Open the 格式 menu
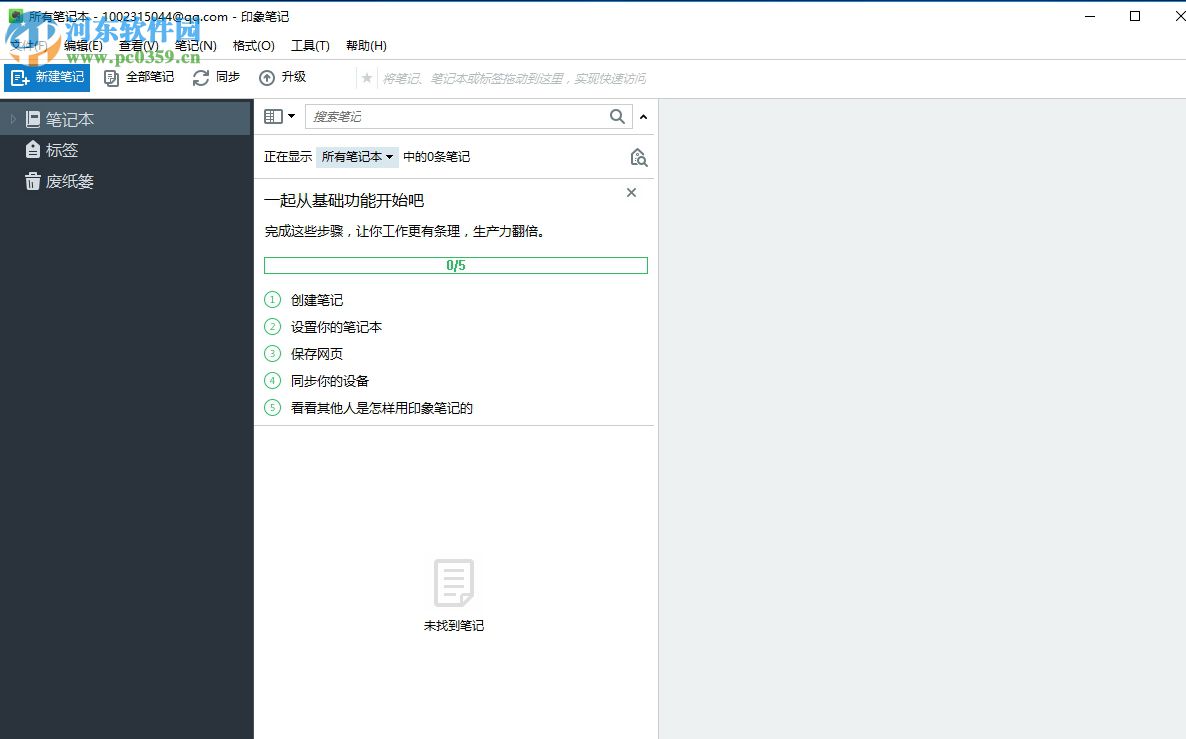1186x739 pixels. [x=253, y=45]
